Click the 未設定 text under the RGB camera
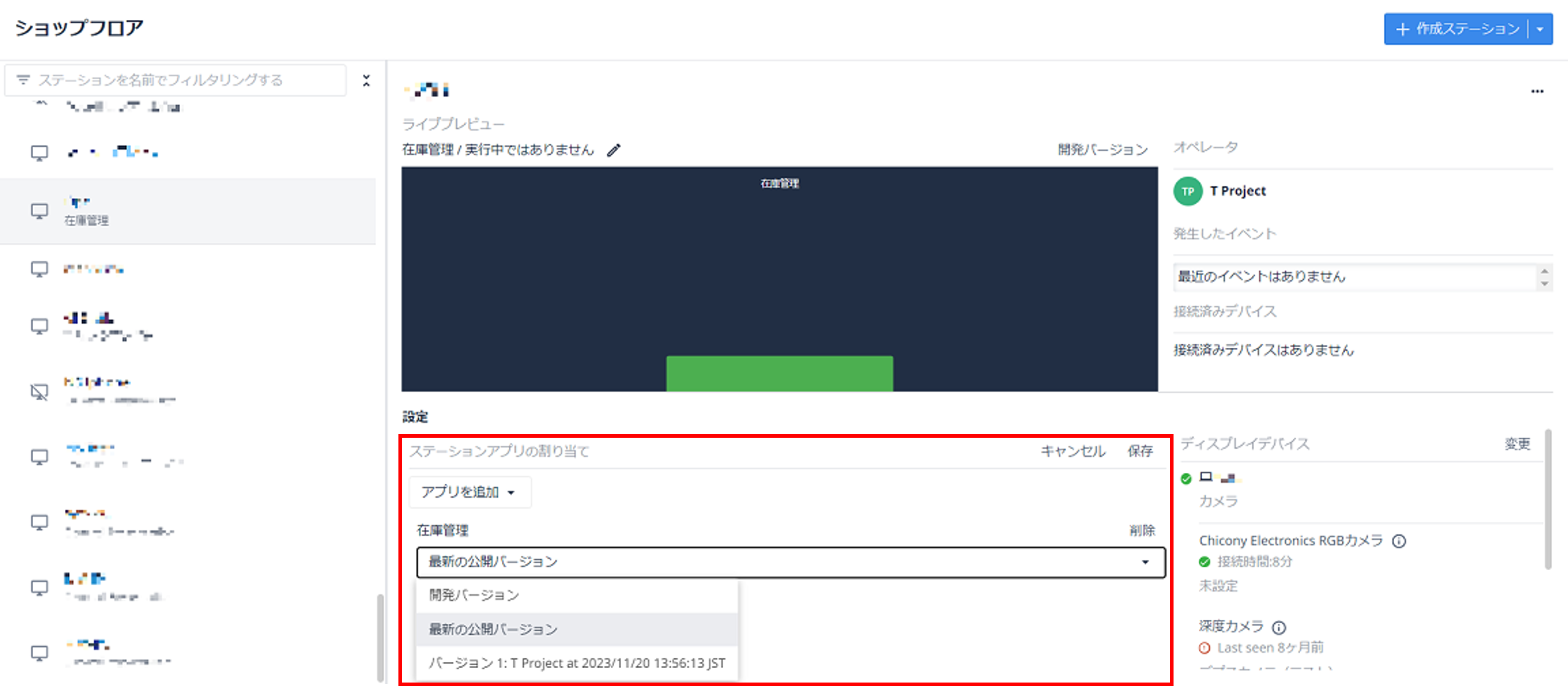This screenshot has width=1568, height=686. coord(1218,586)
